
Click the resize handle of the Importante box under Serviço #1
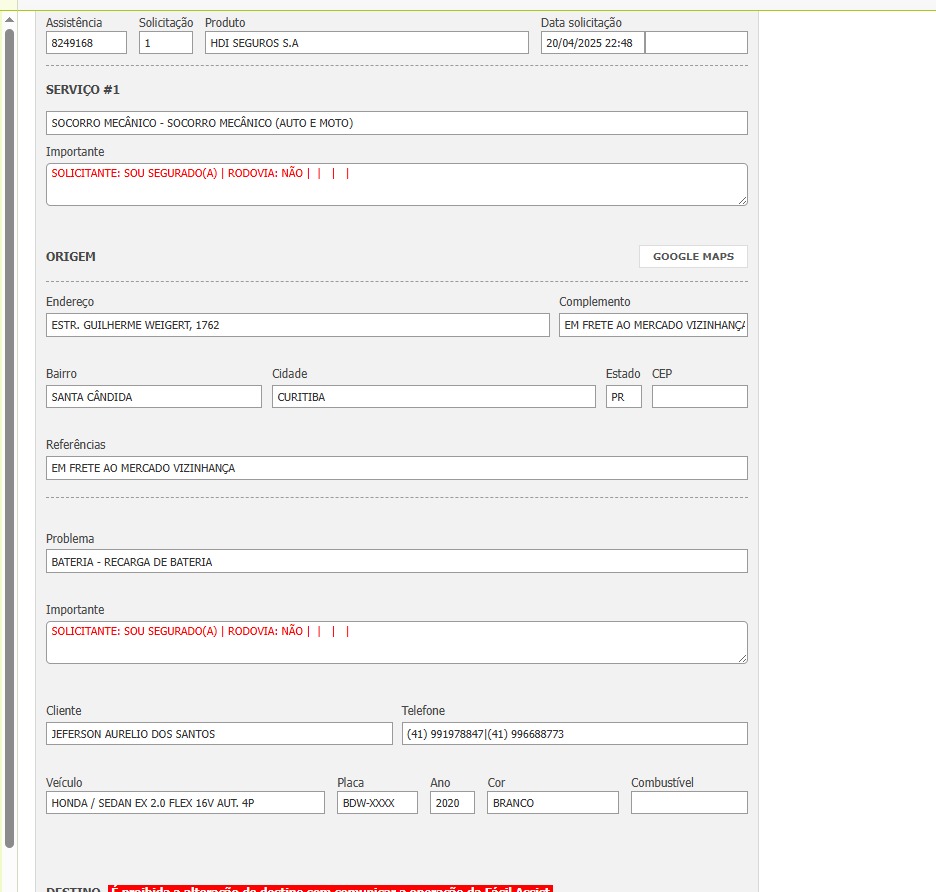(x=742, y=200)
